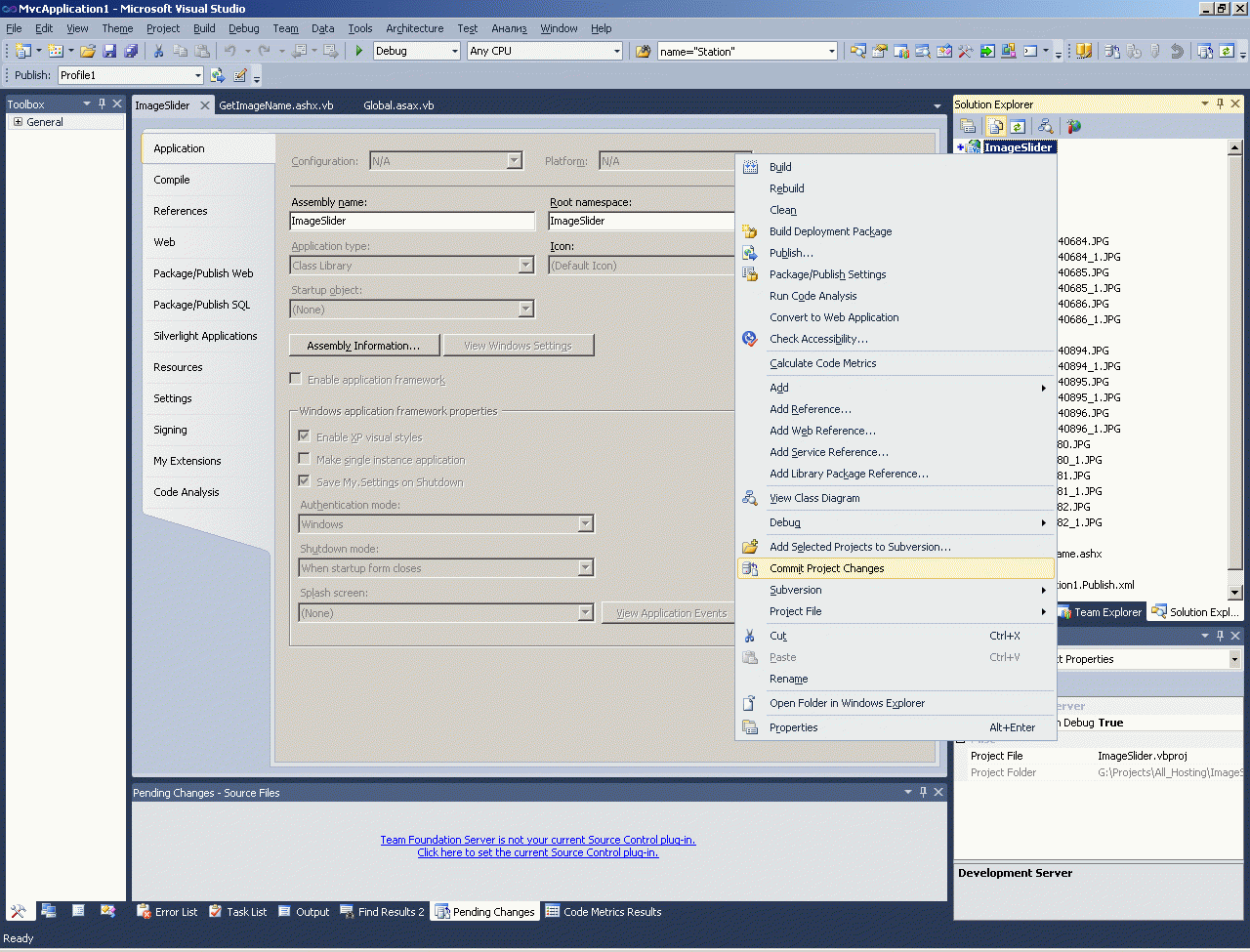Image resolution: width=1250 pixels, height=952 pixels.
Task: Click the Publish Web icon beside Profile1
Action: click(218, 75)
